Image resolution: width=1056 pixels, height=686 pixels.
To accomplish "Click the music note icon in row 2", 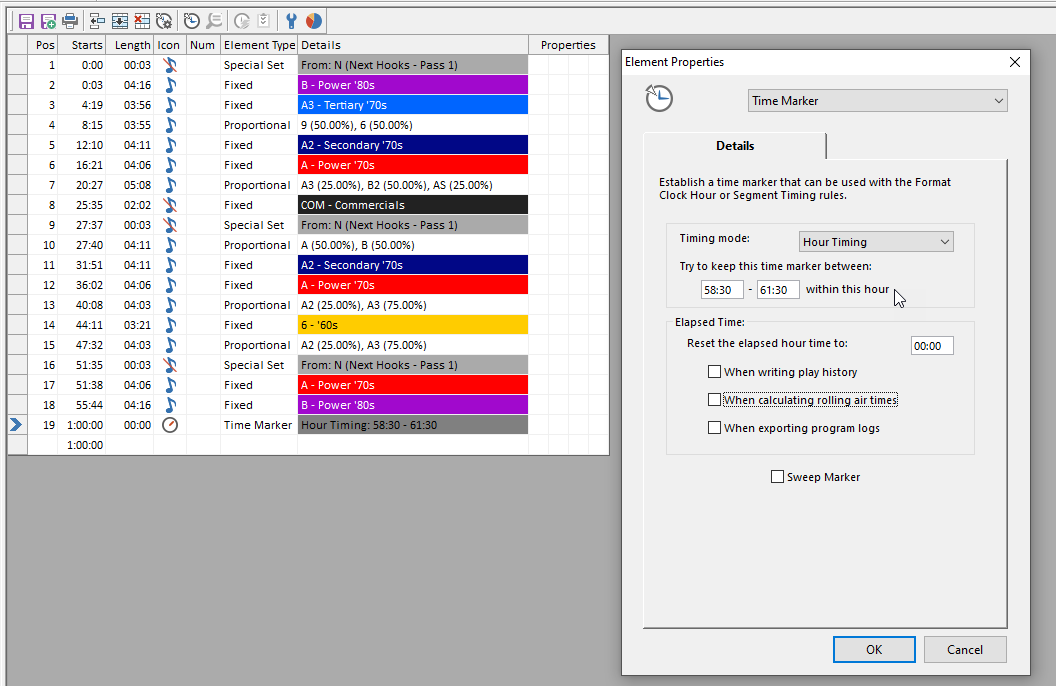I will (x=170, y=85).
